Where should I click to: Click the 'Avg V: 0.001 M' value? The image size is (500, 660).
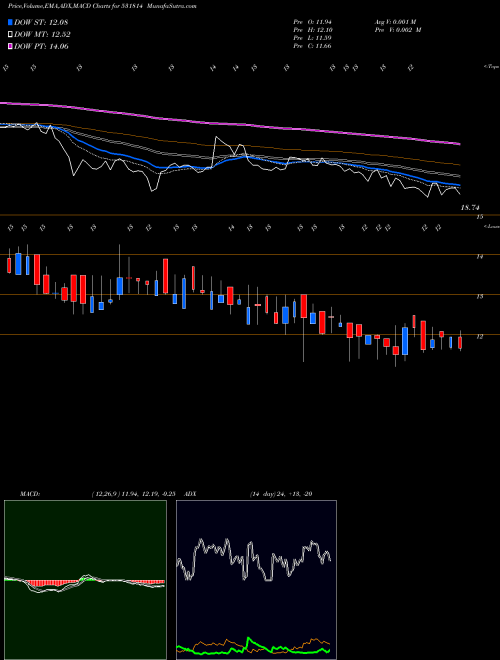click(x=395, y=22)
